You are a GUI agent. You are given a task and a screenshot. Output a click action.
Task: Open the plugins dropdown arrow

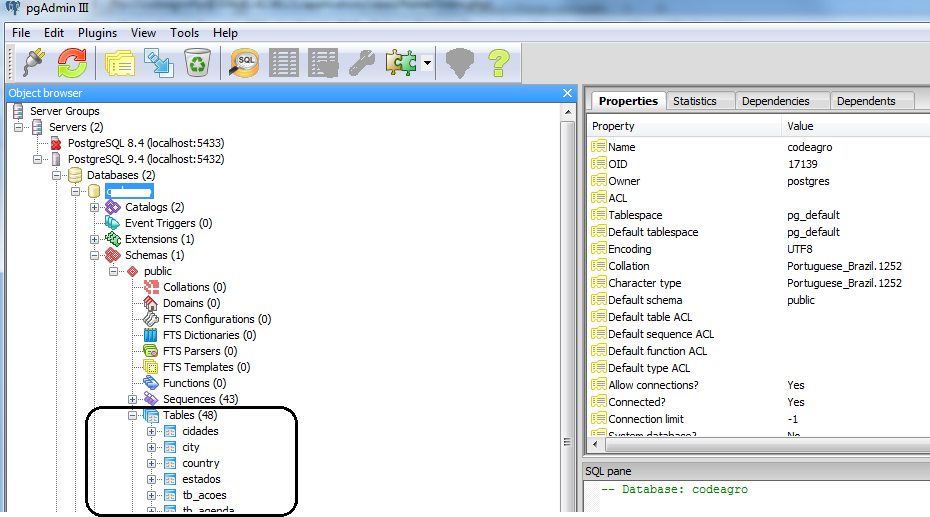(x=427, y=63)
